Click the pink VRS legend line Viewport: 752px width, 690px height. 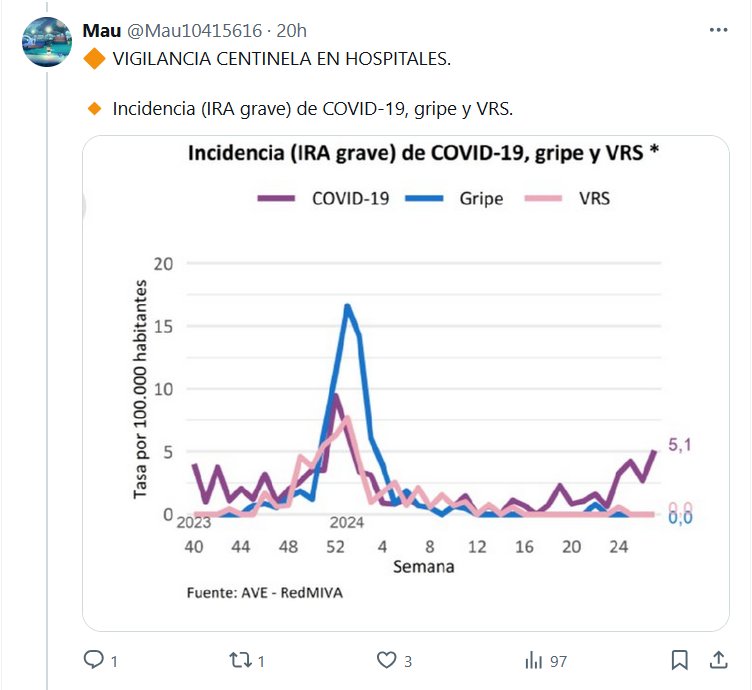tap(541, 198)
